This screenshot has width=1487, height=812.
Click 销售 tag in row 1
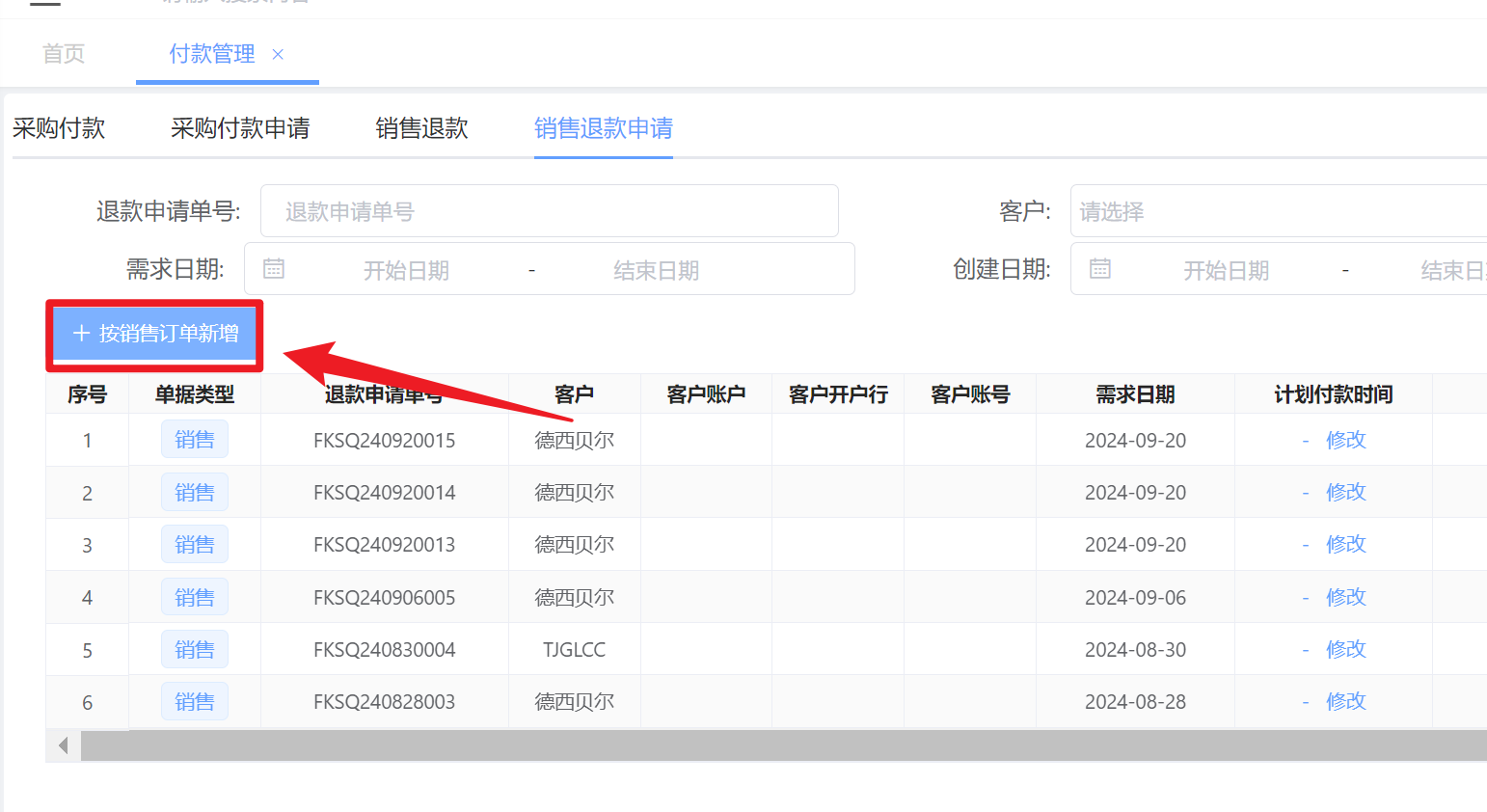tap(195, 440)
